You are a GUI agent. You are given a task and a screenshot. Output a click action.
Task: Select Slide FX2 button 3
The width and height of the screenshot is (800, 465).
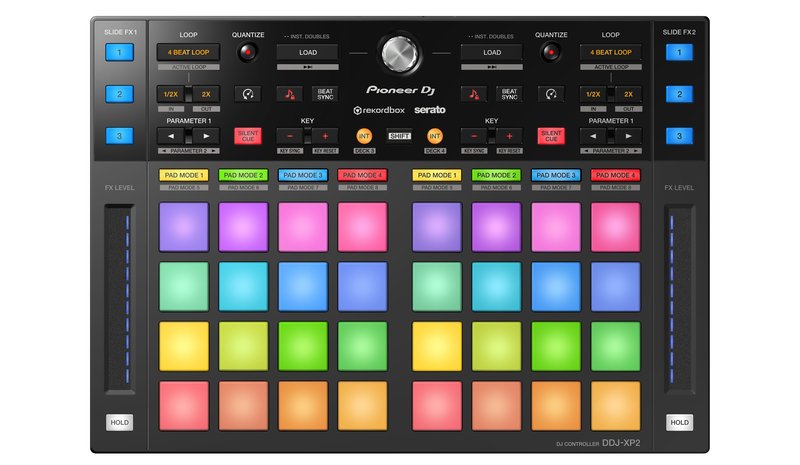coord(679,136)
